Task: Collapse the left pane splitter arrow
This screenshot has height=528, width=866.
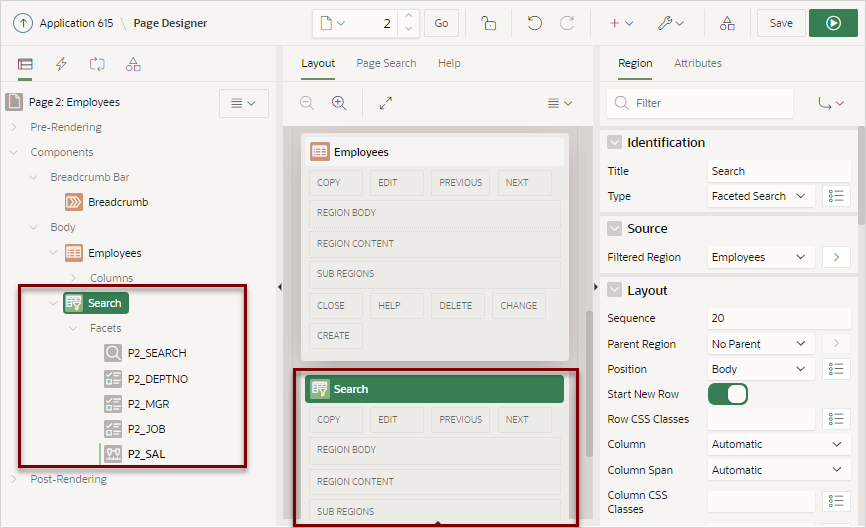Action: 279,287
